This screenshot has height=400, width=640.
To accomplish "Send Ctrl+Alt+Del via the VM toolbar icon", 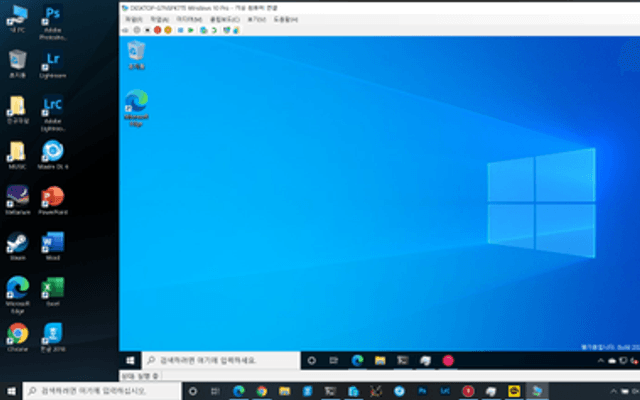I will (126, 30).
